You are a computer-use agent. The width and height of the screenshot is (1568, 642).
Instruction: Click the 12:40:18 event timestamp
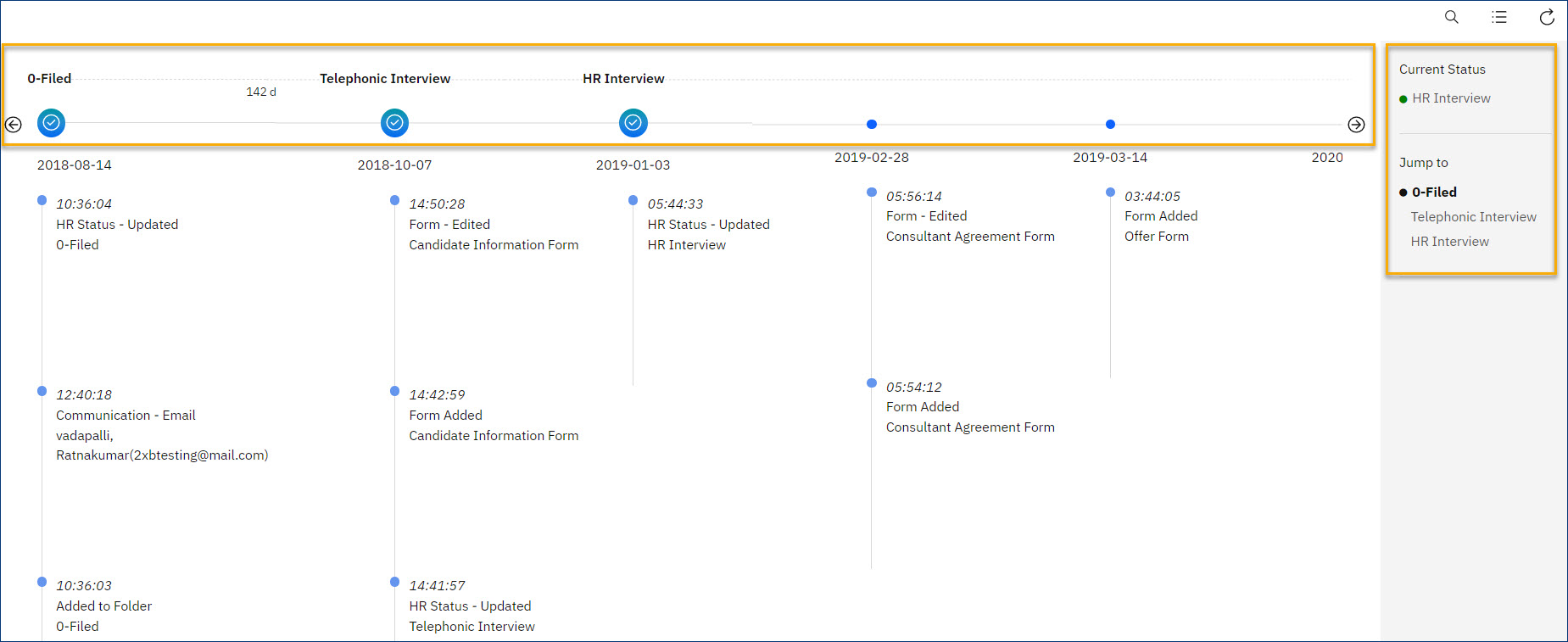[84, 395]
